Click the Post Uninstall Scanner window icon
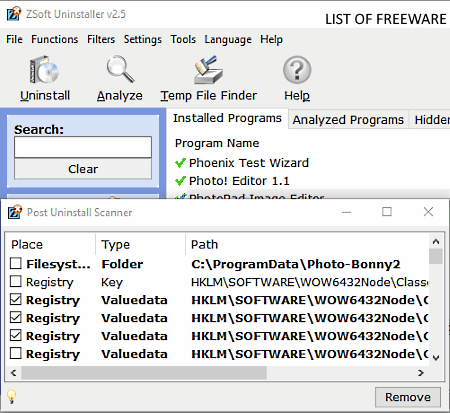The image size is (450, 413). coord(15,212)
